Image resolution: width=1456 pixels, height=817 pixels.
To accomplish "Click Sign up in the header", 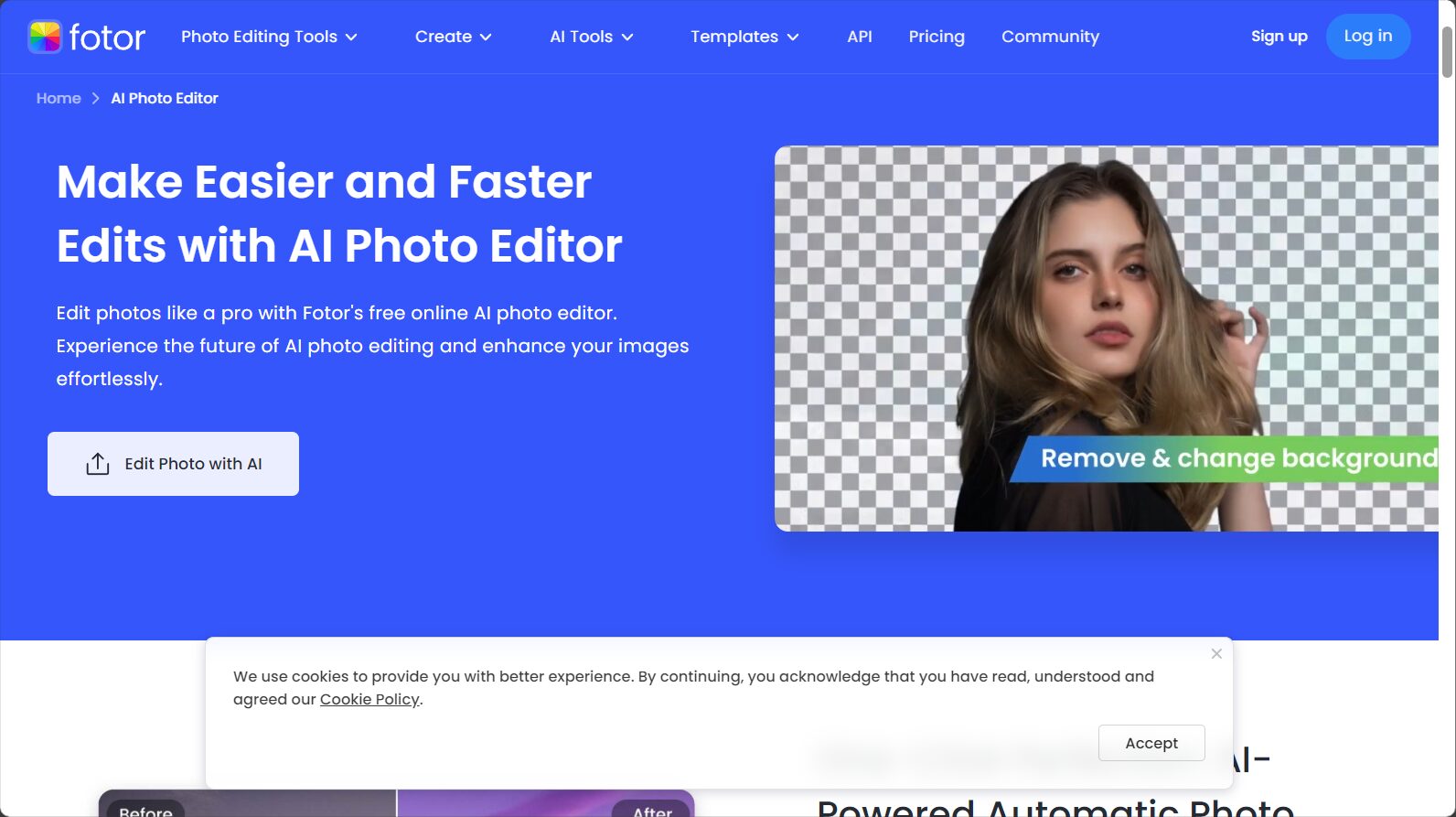I will click(1279, 37).
